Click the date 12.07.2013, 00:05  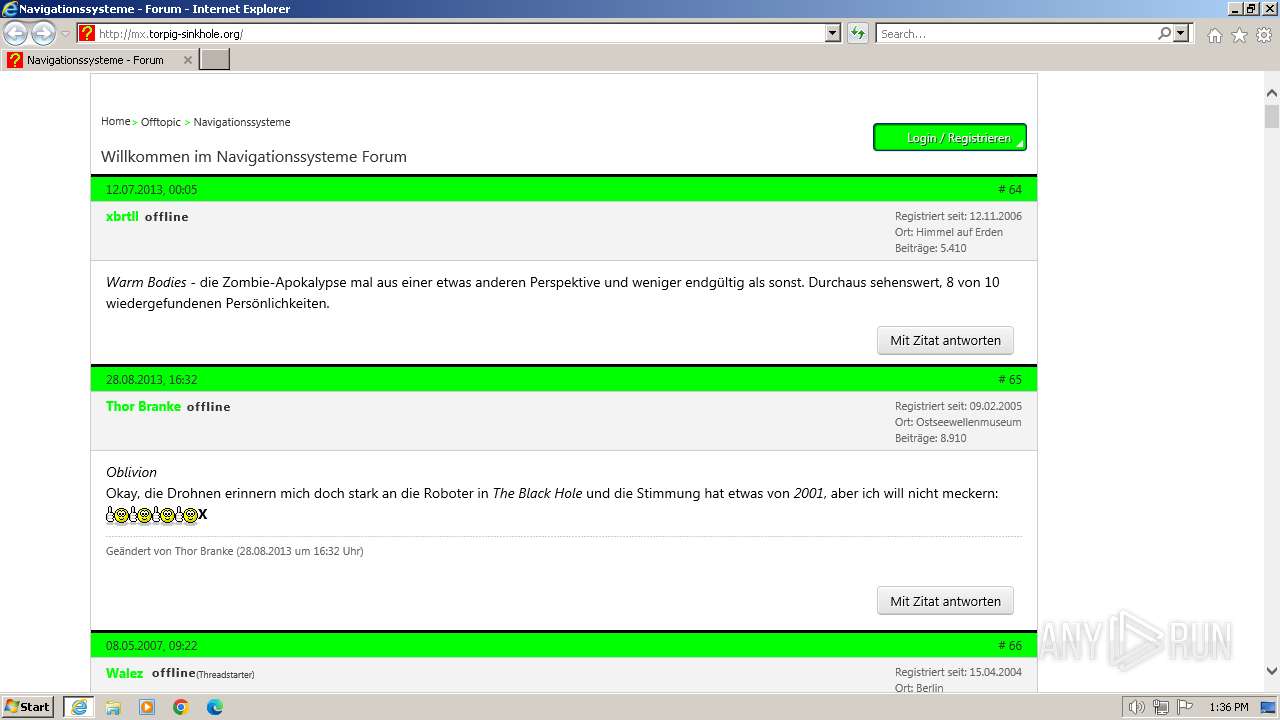tap(151, 190)
